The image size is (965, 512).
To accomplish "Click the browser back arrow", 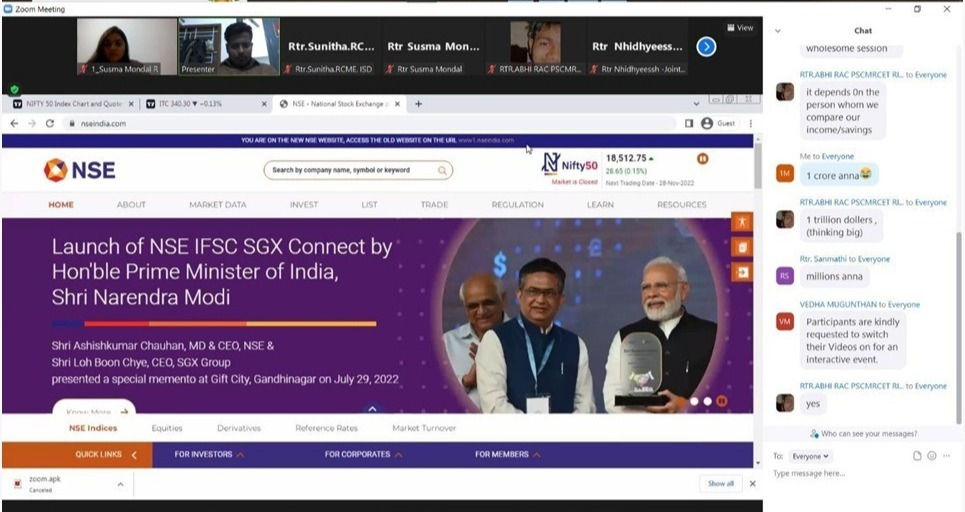I will click(x=14, y=124).
